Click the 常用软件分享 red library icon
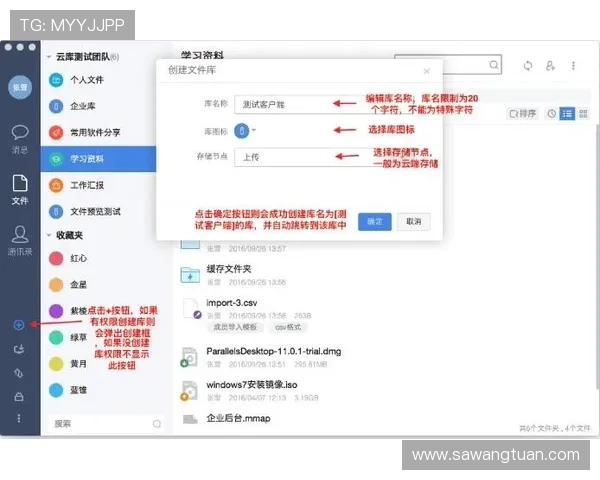The width and height of the screenshot is (600, 480). coord(56,132)
